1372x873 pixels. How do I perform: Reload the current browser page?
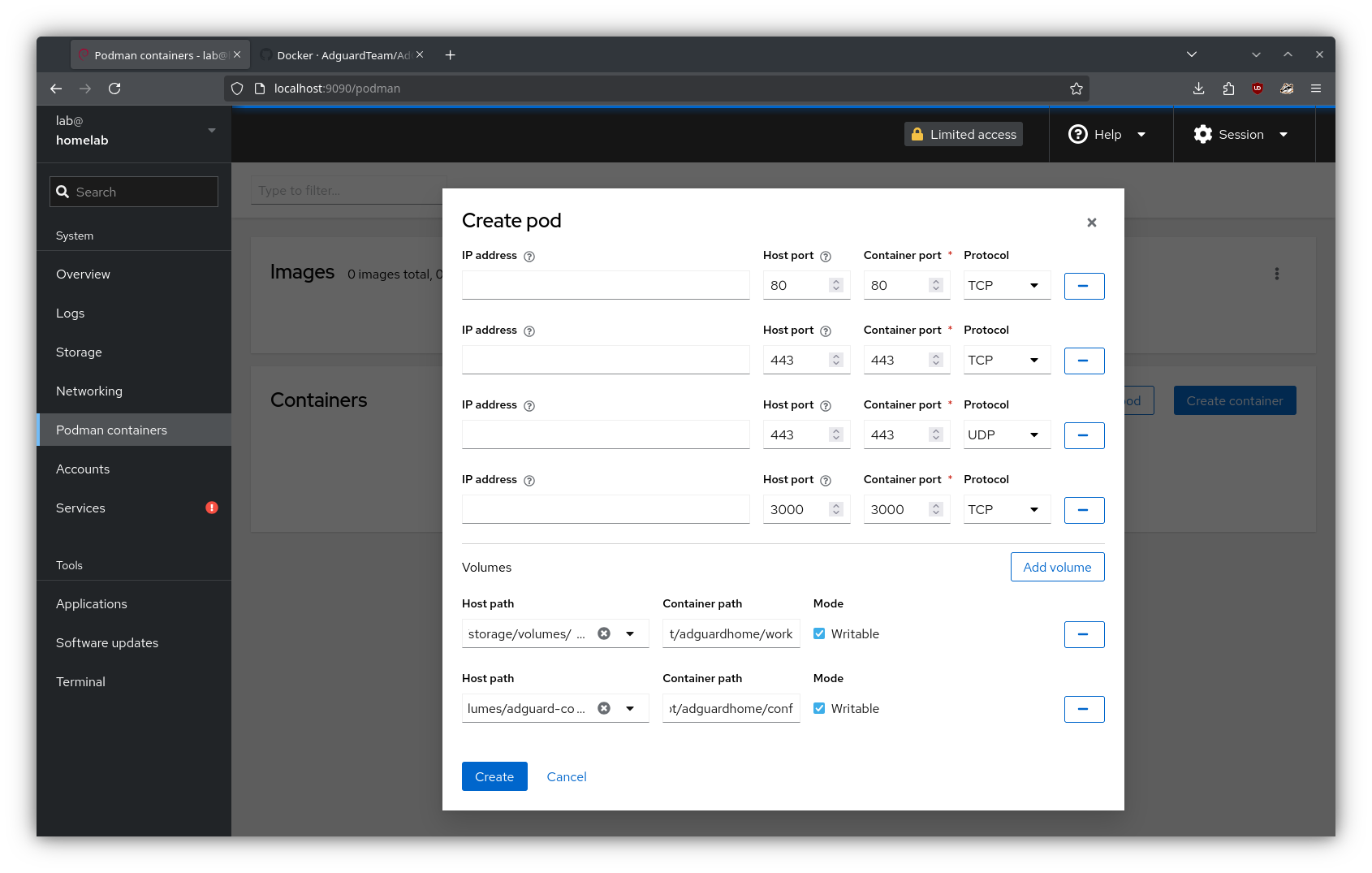coord(114,89)
